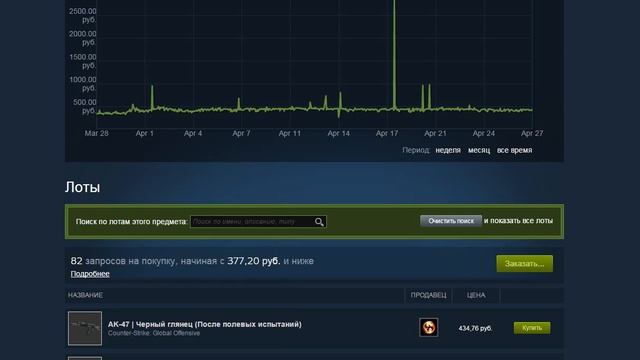Click the 'НАЗВАНИЕ' column header
Image resolution: width=640 pixels, height=360 pixels.
pyautogui.click(x=85, y=295)
